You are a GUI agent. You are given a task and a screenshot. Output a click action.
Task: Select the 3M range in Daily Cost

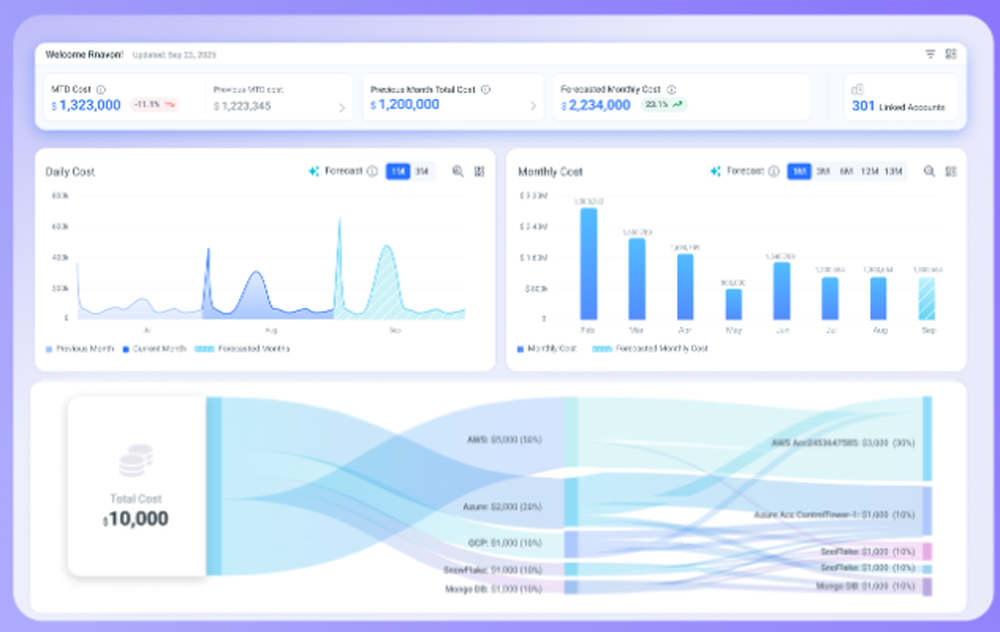pos(422,172)
